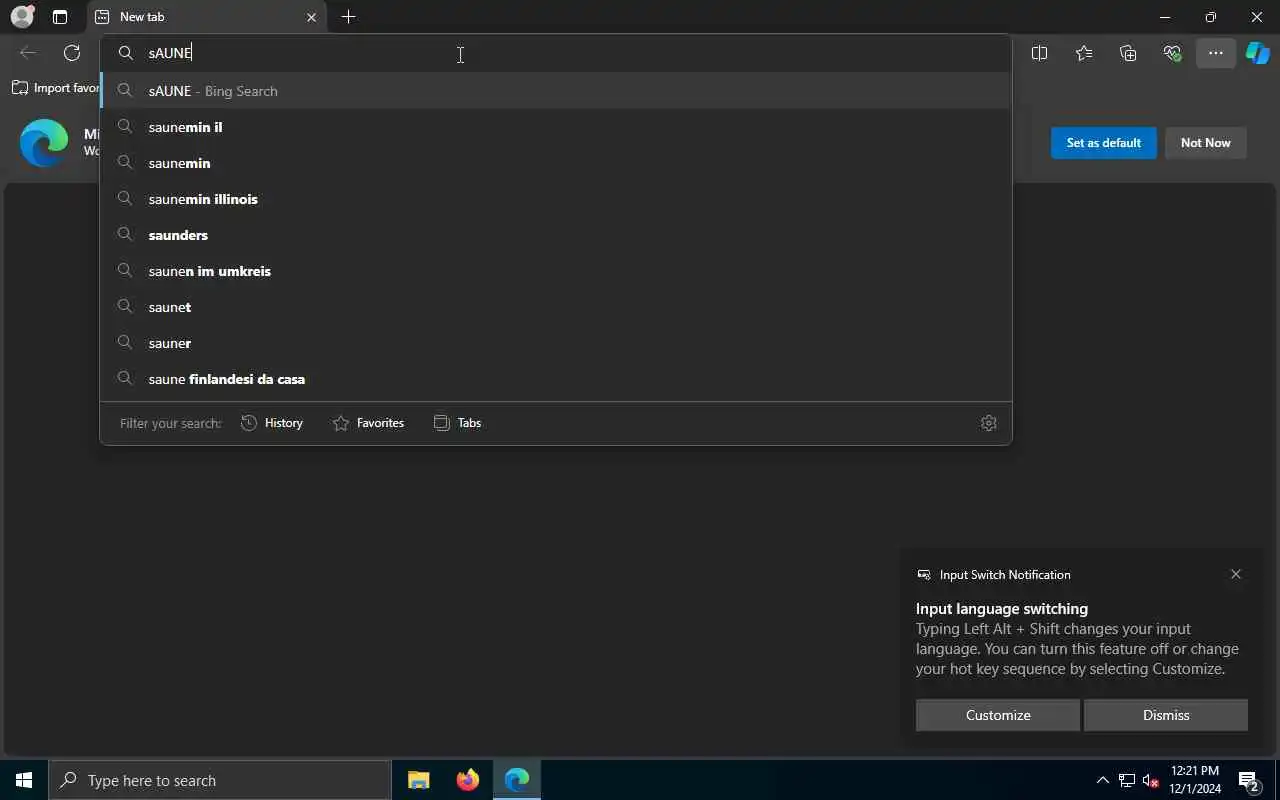Choose the saunemin il suggestion
The height and width of the screenshot is (800, 1280).
pyautogui.click(x=556, y=127)
